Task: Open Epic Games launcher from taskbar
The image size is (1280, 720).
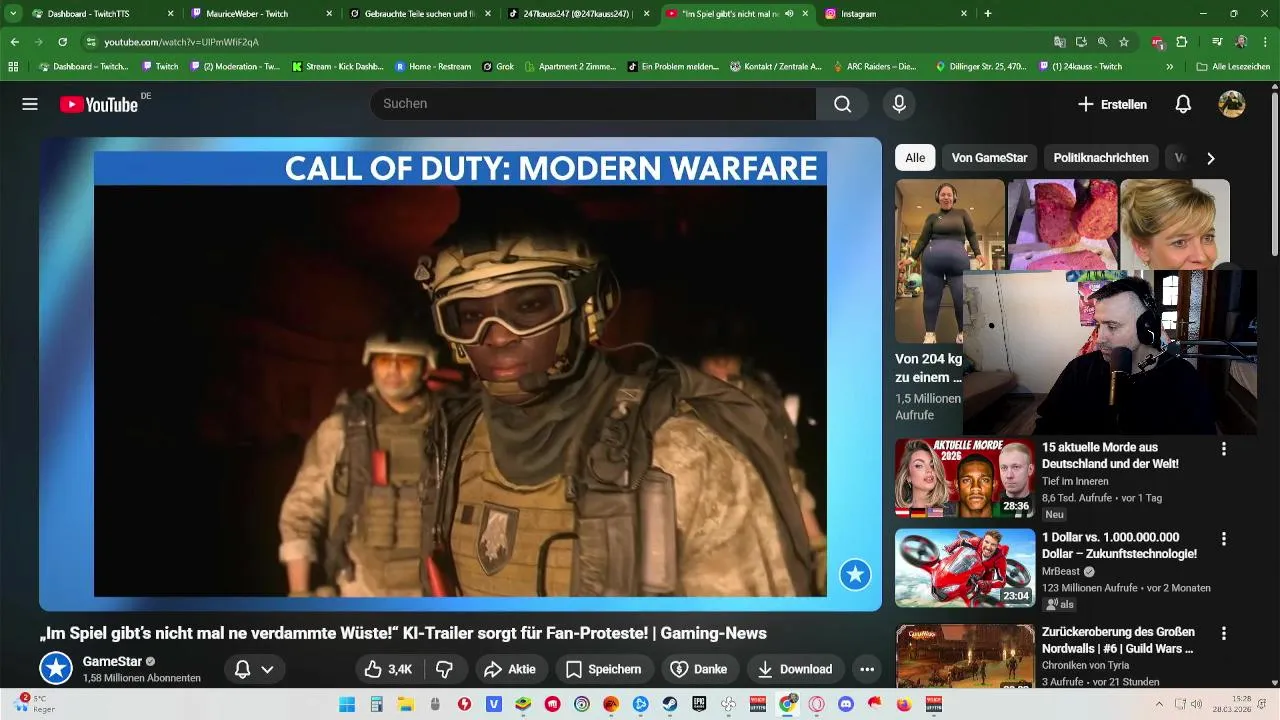Action: pos(700,704)
